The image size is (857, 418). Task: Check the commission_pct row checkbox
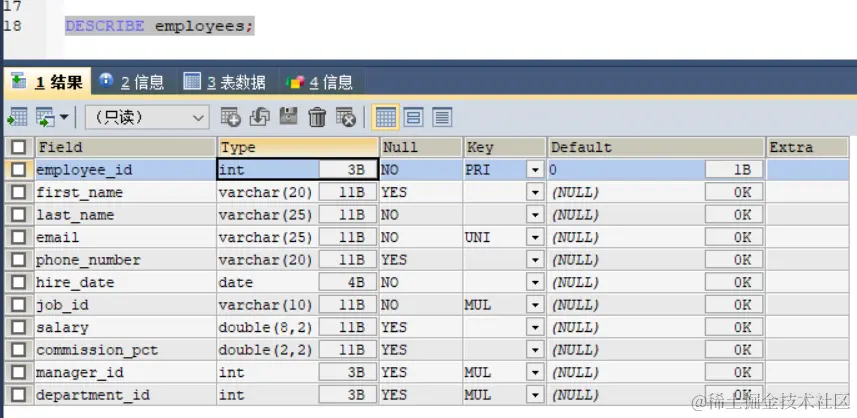pyautogui.click(x=19, y=350)
